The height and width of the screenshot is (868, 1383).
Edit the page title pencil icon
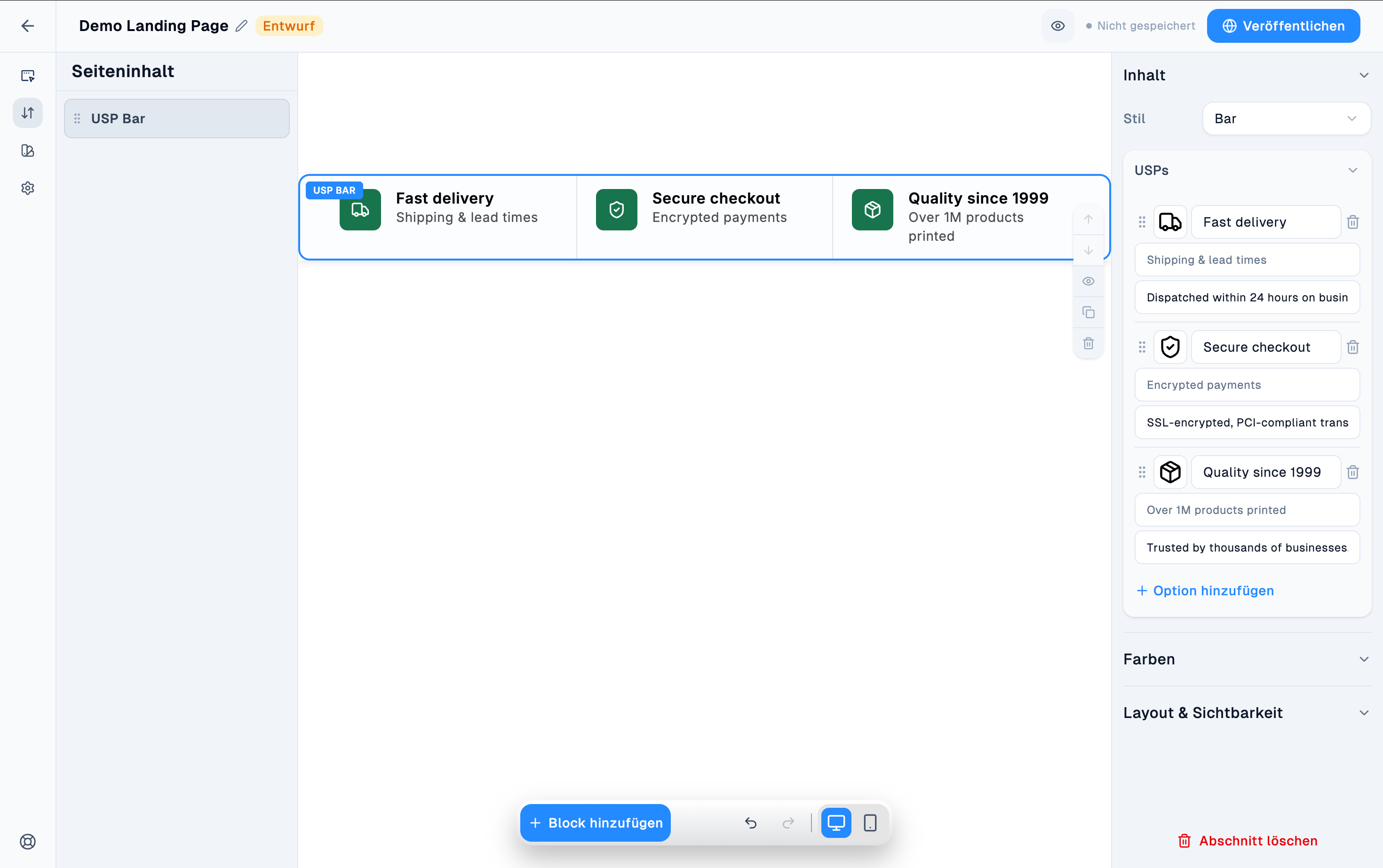pyautogui.click(x=241, y=26)
